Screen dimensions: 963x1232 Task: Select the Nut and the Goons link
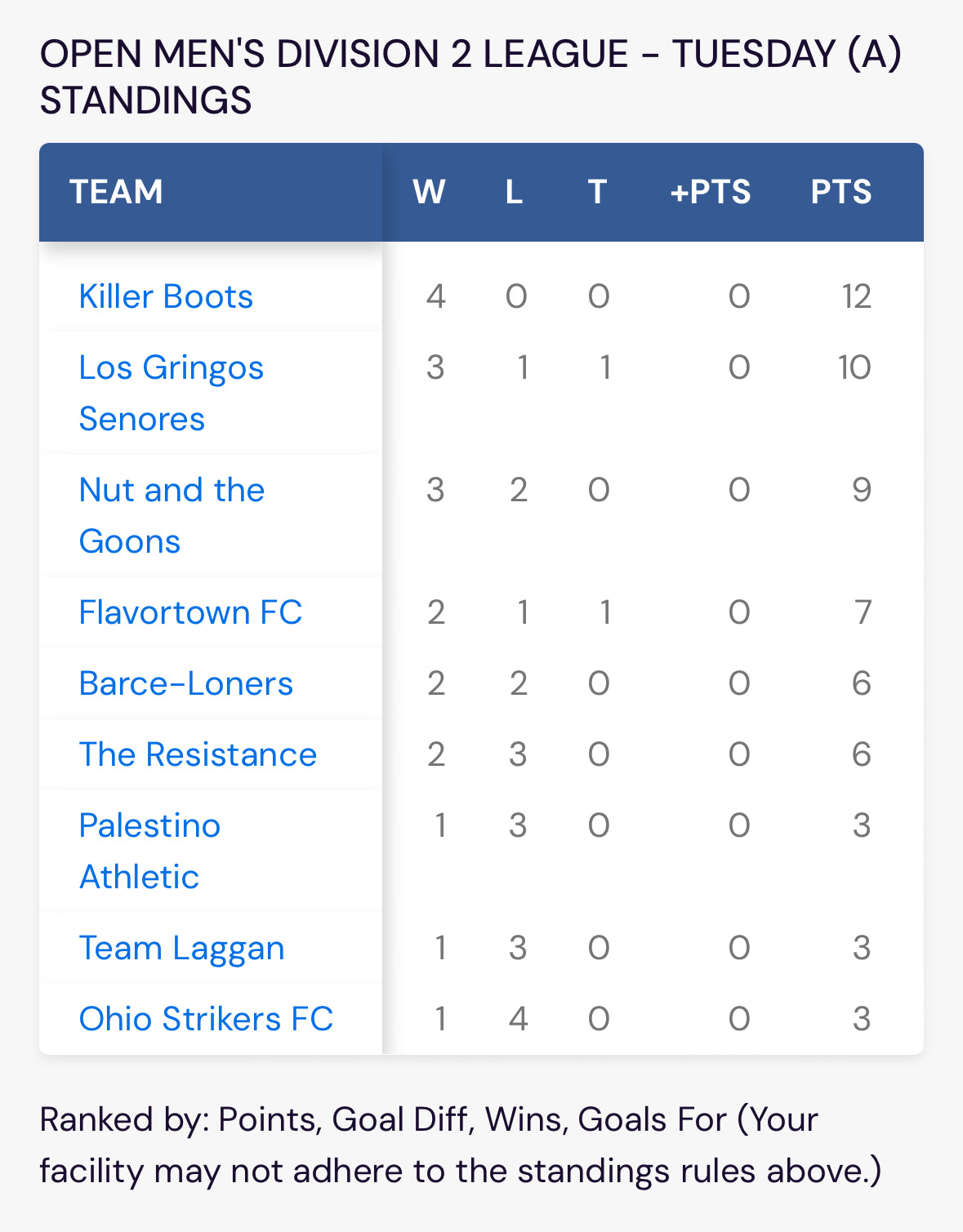pos(172,515)
